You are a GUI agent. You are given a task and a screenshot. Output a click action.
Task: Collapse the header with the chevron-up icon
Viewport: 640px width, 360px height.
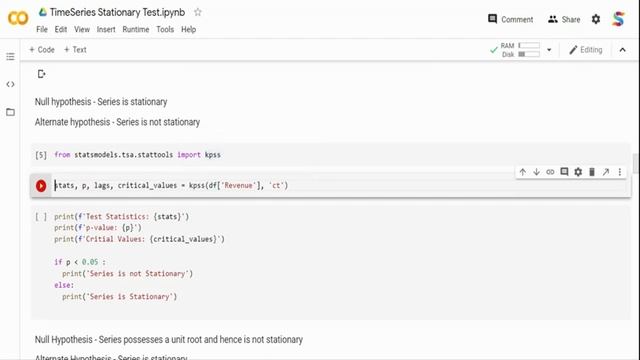click(622, 50)
